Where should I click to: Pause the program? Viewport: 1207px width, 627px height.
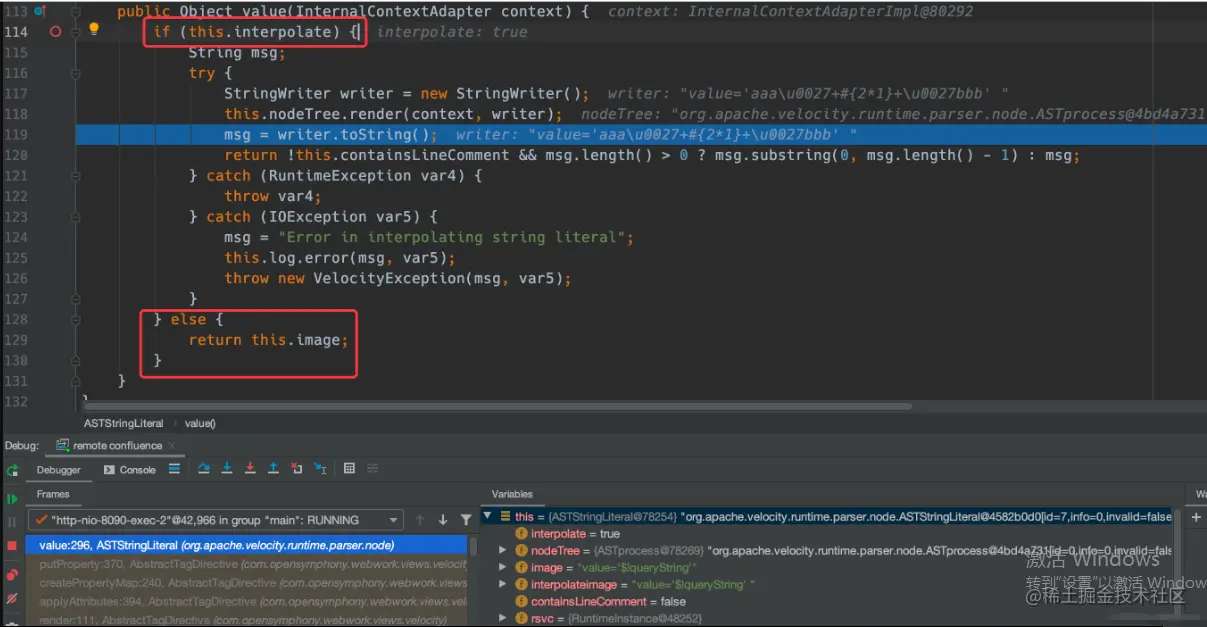tap(12, 521)
